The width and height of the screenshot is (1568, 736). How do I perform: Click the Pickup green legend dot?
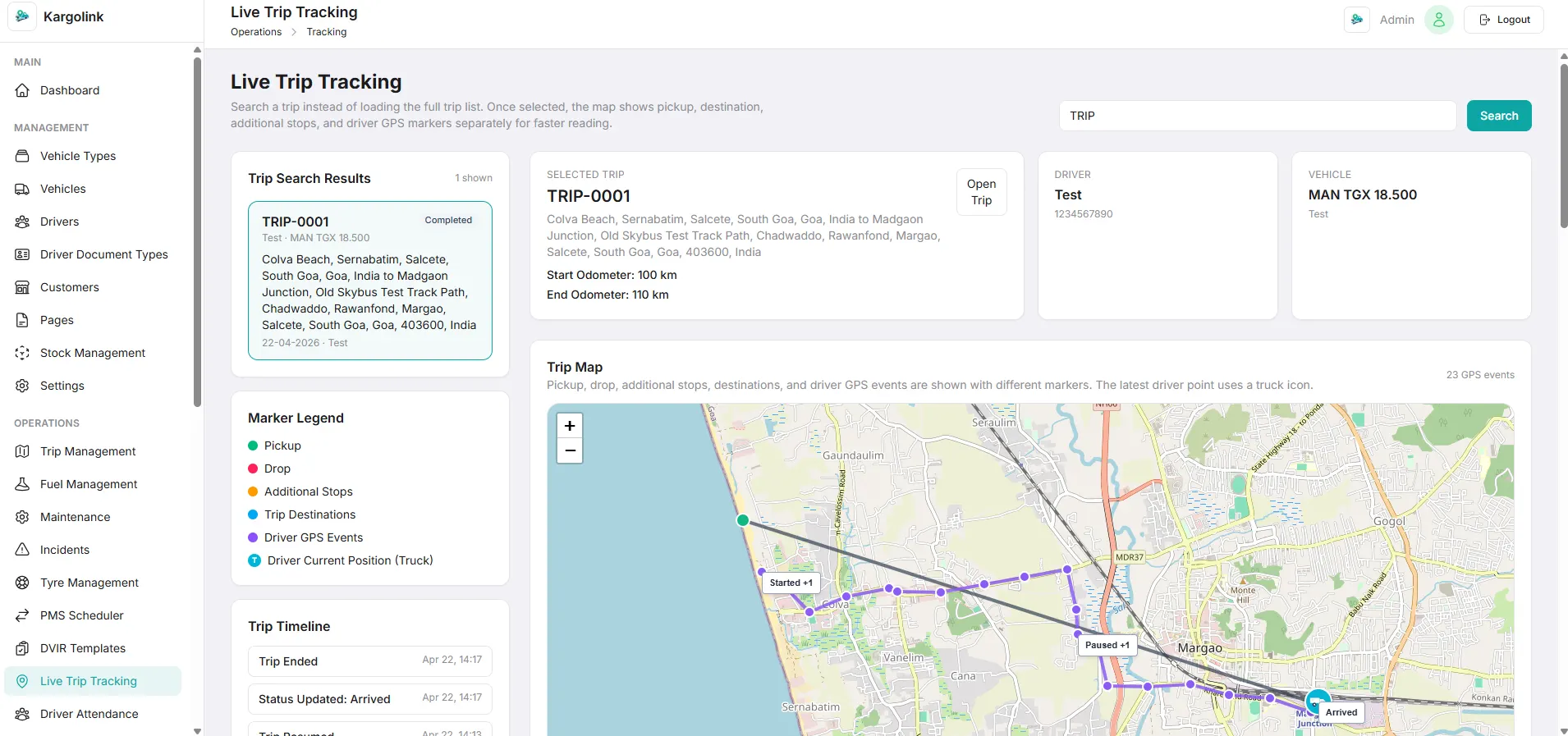[x=253, y=446]
